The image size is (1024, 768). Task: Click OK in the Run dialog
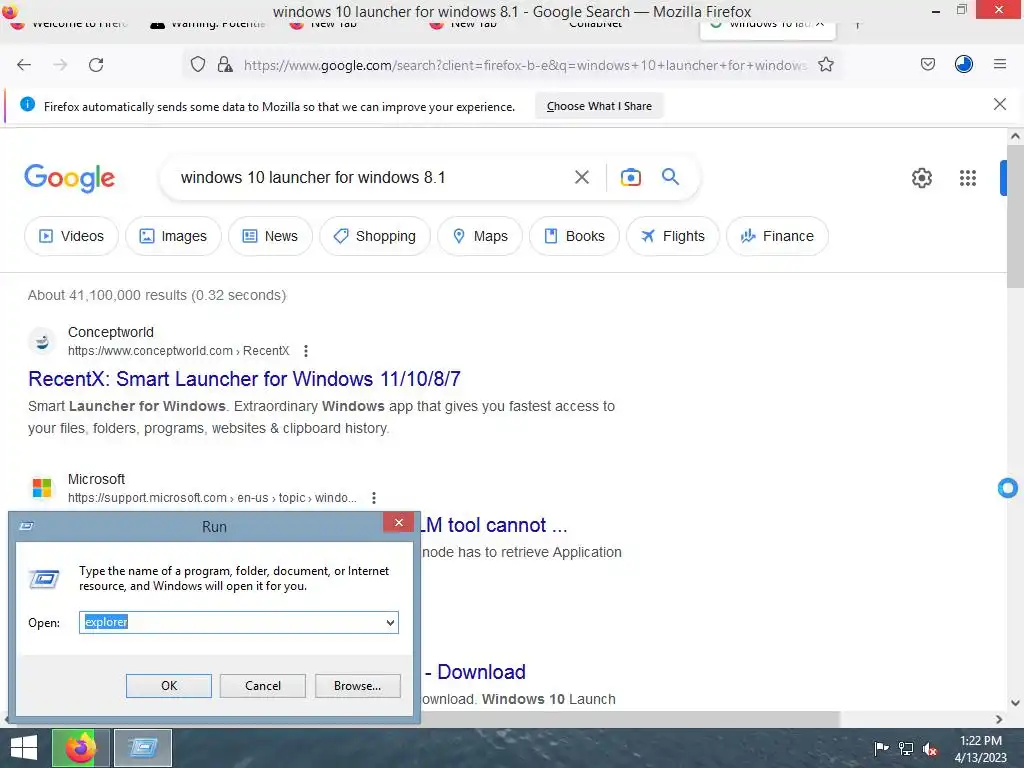(x=168, y=686)
